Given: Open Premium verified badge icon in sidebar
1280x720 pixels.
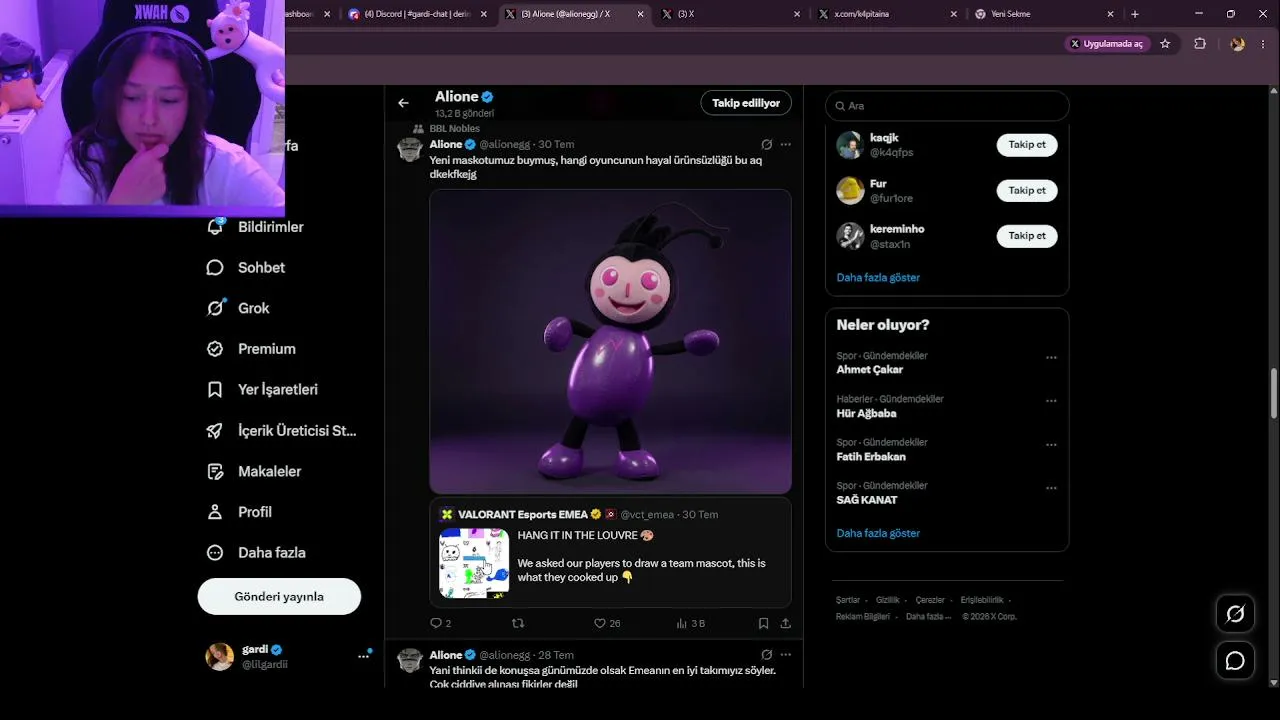Looking at the screenshot, I should point(215,349).
